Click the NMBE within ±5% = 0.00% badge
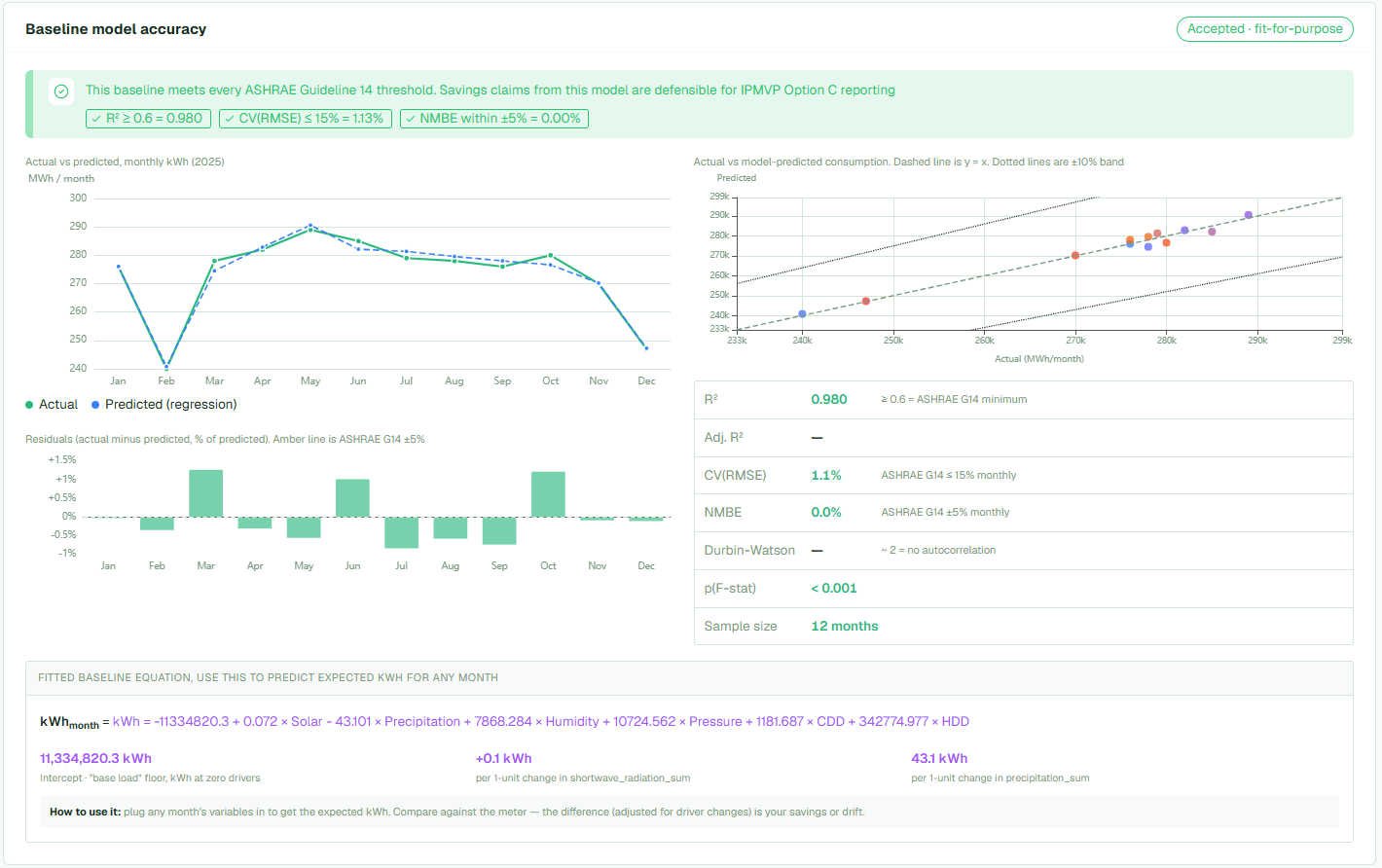 click(493, 119)
